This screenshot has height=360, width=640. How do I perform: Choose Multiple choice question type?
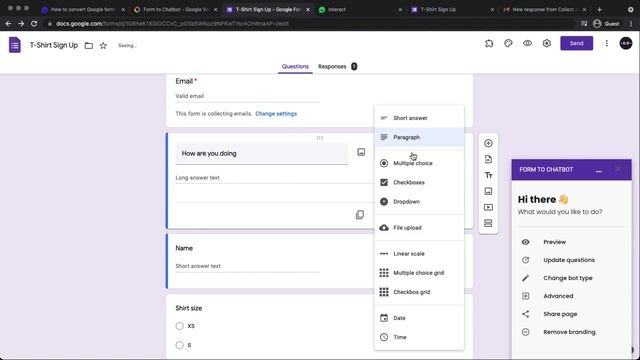(419, 163)
